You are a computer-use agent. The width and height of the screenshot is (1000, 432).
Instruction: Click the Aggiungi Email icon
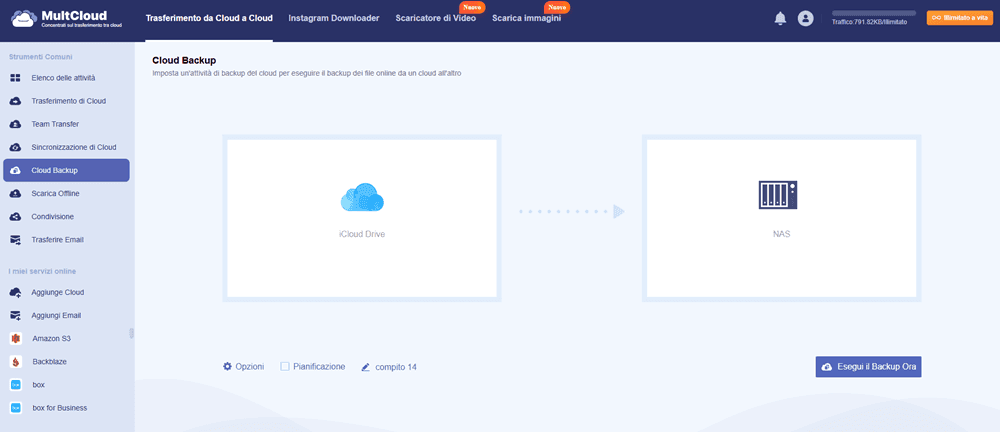pyautogui.click(x=15, y=315)
